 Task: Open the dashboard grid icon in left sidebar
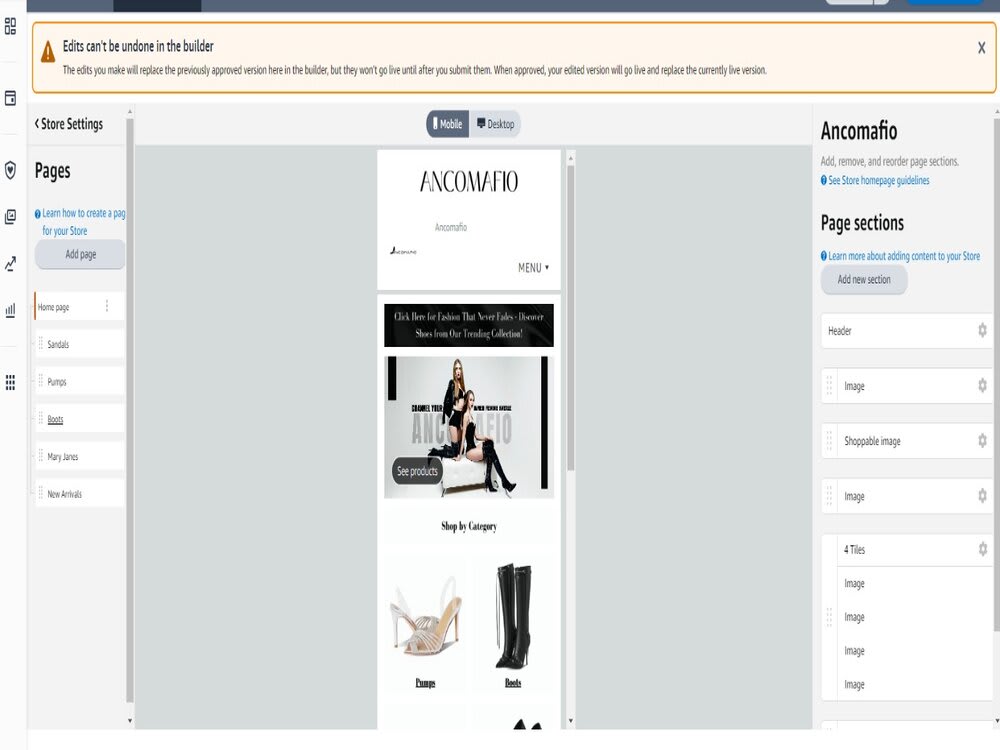click(x=10, y=26)
